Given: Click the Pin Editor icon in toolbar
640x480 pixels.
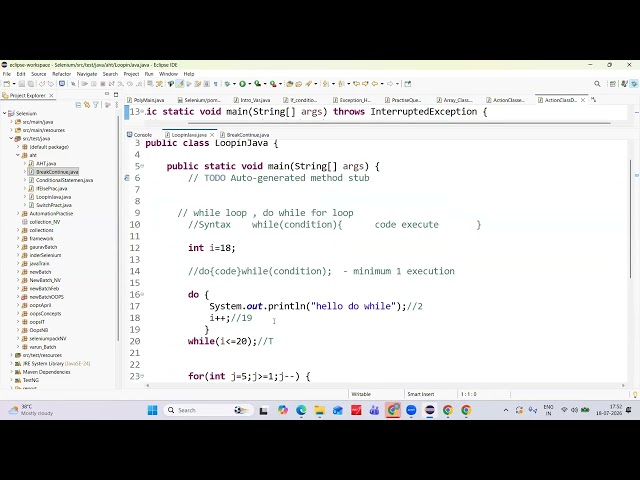Looking at the screenshot, I should tap(407, 84).
